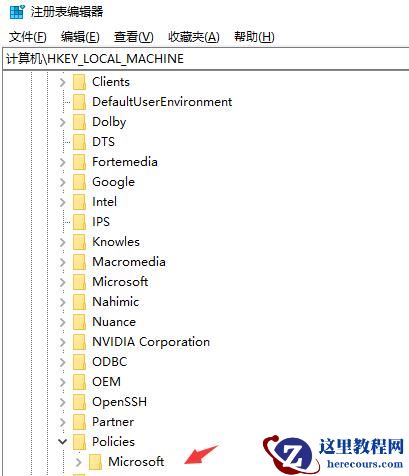
Task: Select the Macromedia key label
Action: pos(129,262)
